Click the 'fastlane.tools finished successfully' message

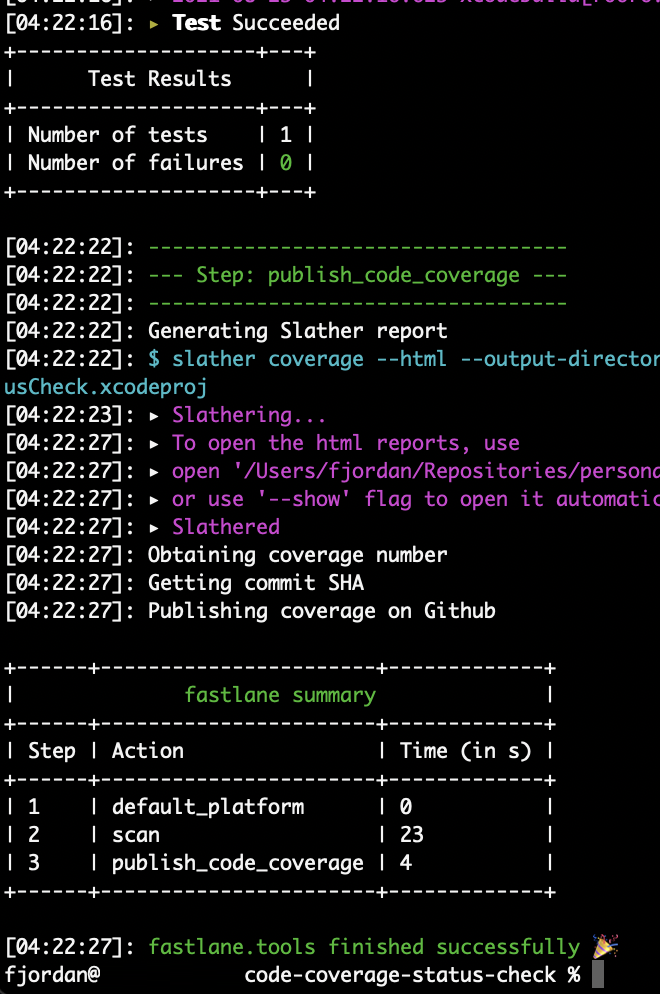coord(364,946)
